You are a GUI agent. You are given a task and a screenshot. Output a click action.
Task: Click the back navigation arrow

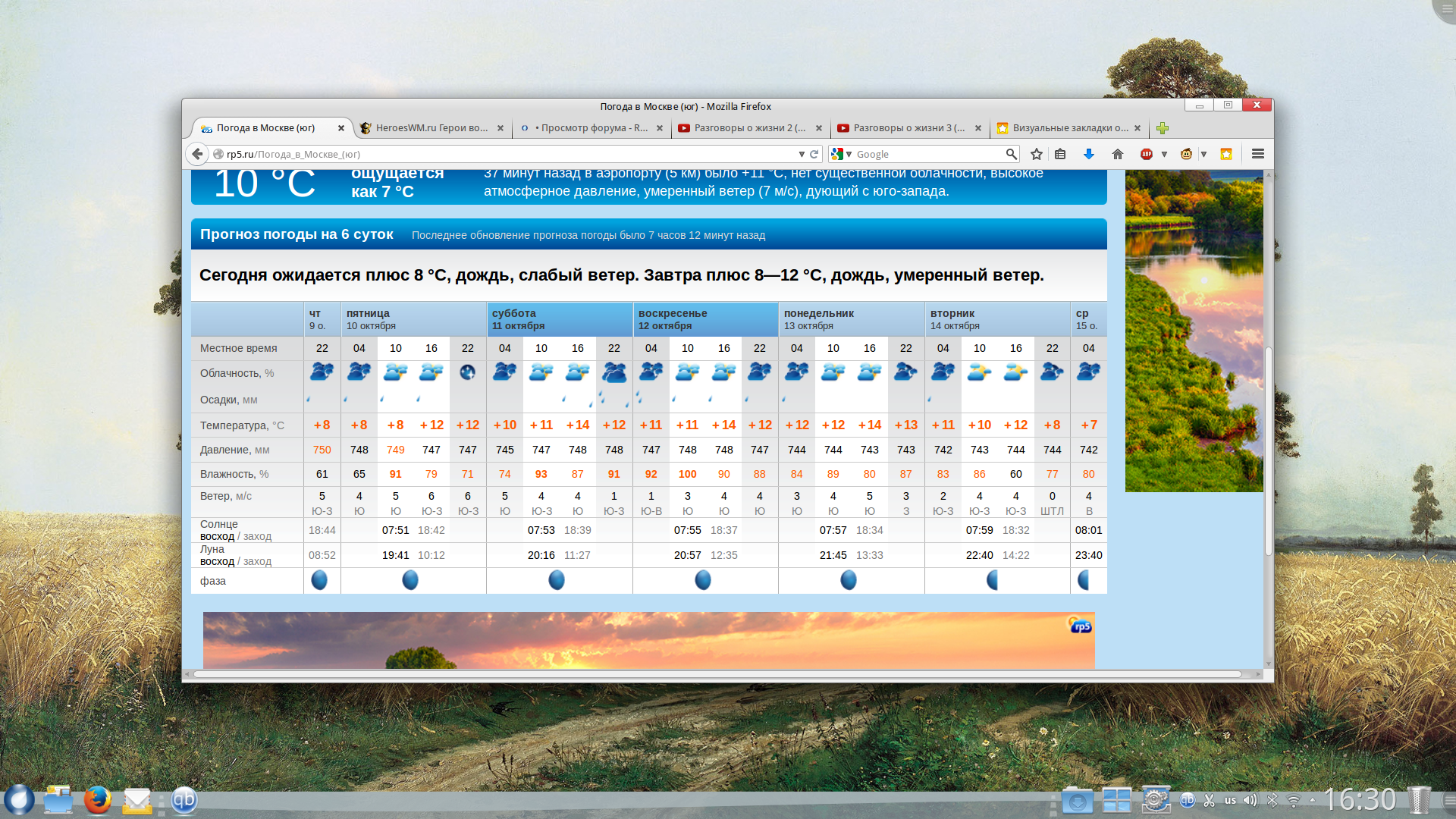198,154
